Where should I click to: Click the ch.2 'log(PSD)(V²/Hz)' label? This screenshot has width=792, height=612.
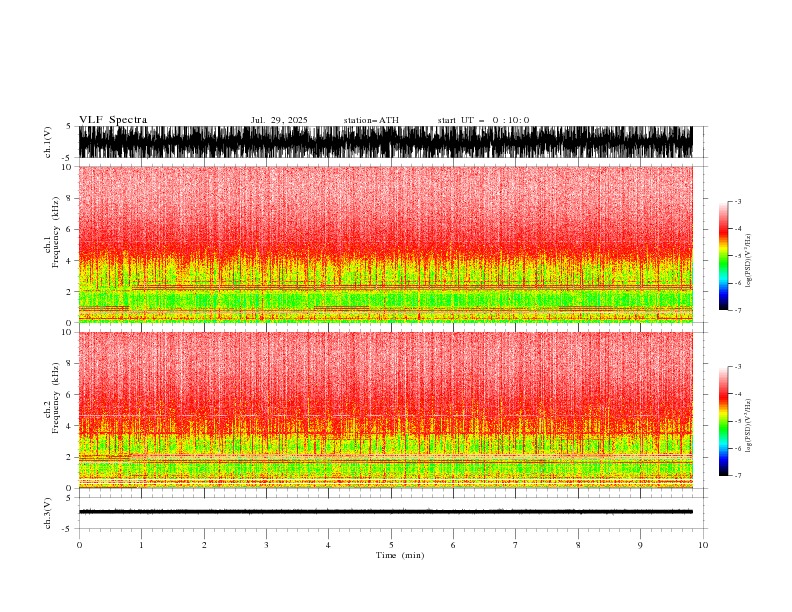(748, 426)
